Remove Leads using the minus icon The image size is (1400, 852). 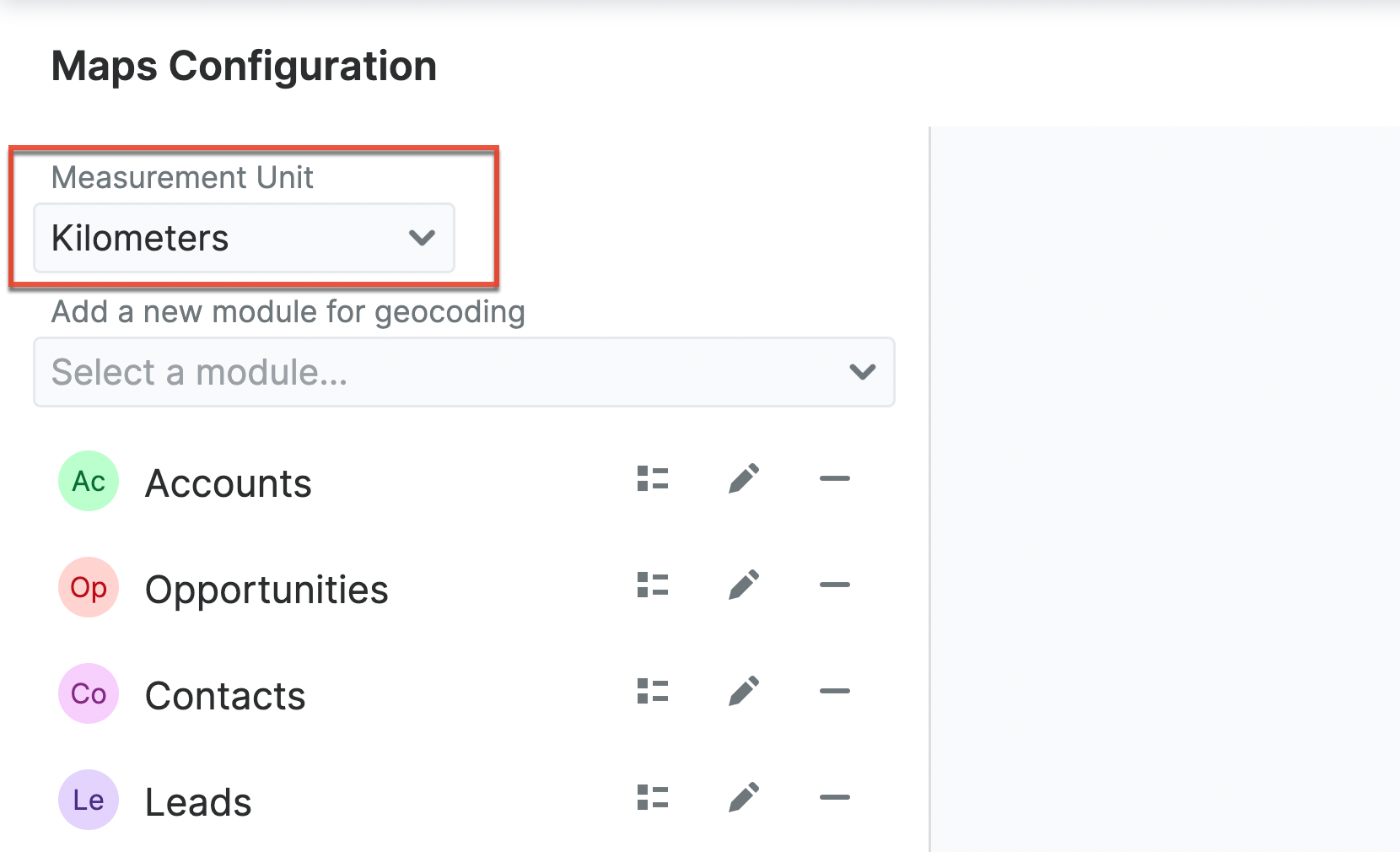pos(835,798)
